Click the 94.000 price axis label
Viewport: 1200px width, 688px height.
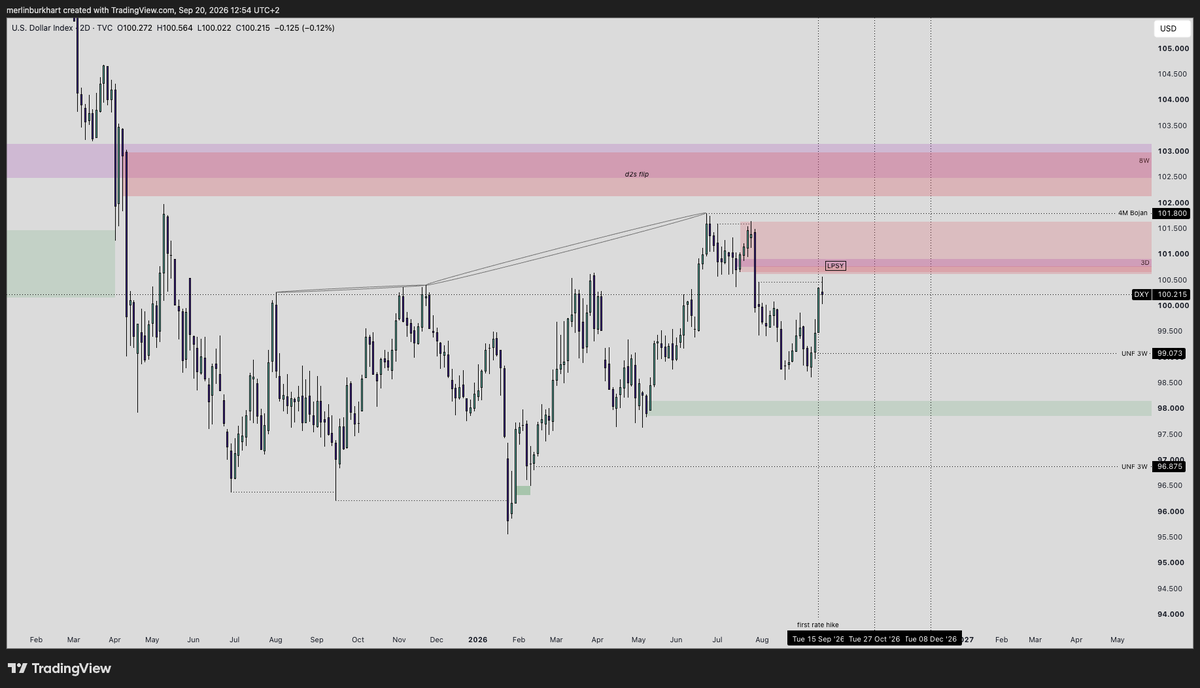coord(1173,614)
